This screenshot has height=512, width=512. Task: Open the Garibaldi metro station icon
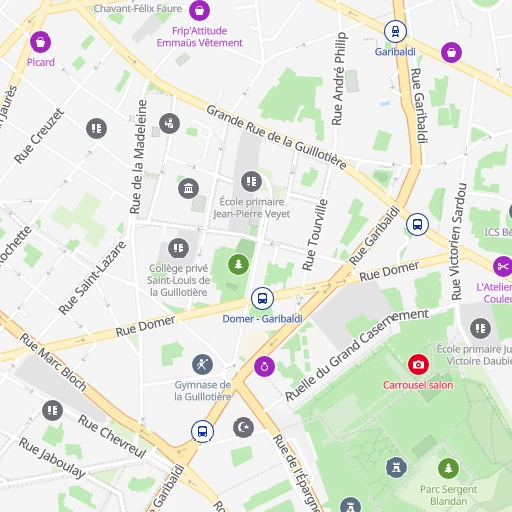coord(395,31)
